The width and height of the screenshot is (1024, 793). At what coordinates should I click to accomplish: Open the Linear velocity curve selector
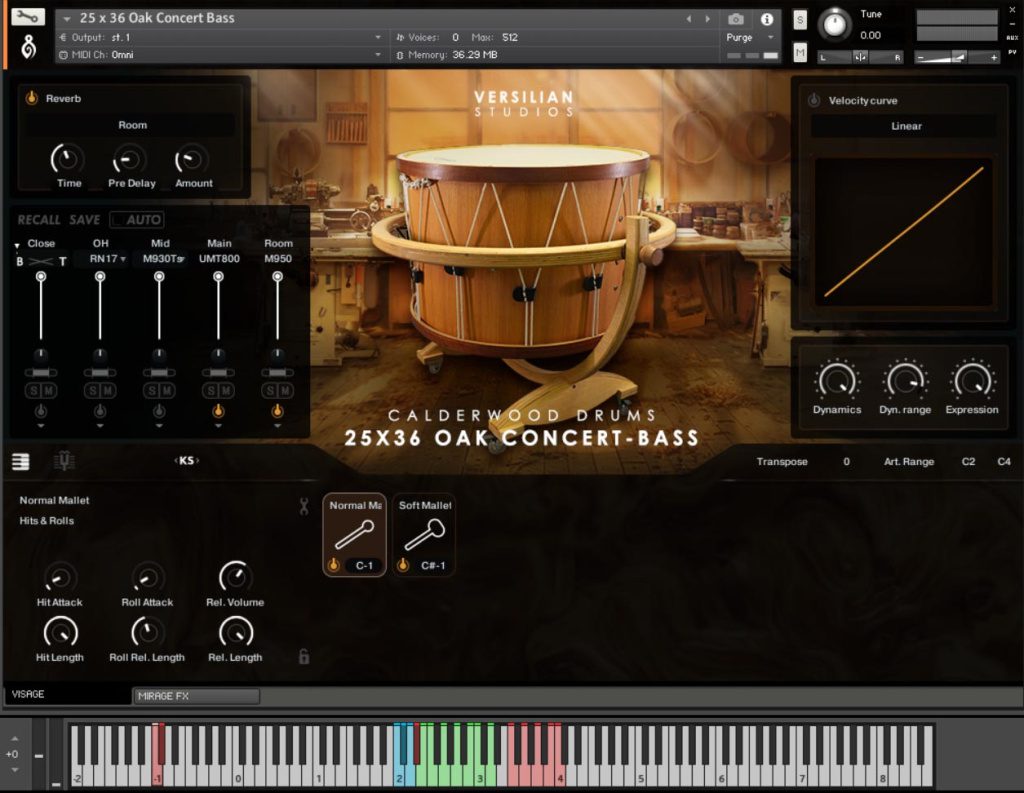point(906,126)
